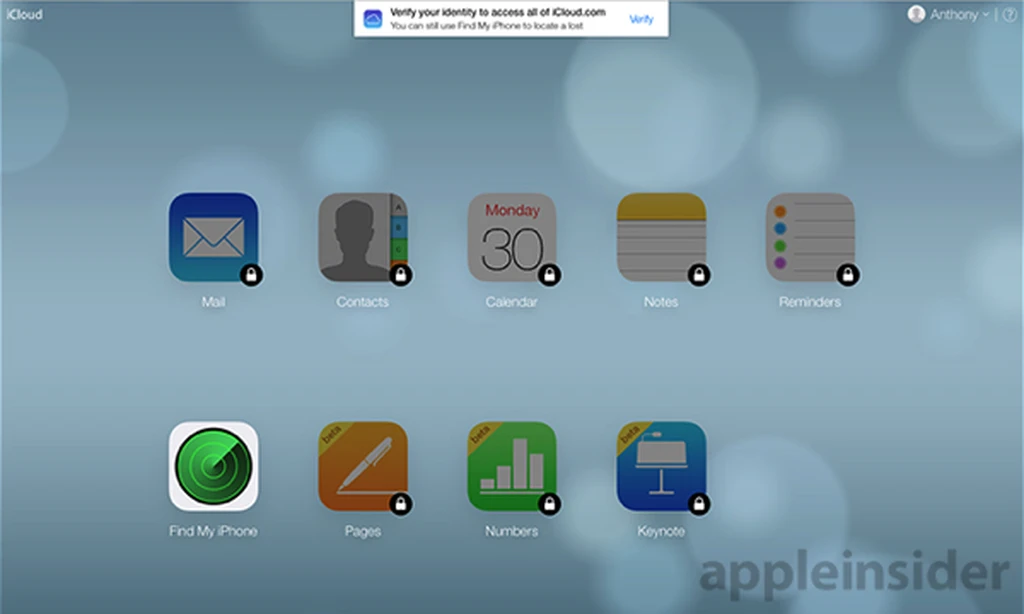The height and width of the screenshot is (614, 1024).
Task: Click the lock badge on Calendar
Action: coord(549,275)
